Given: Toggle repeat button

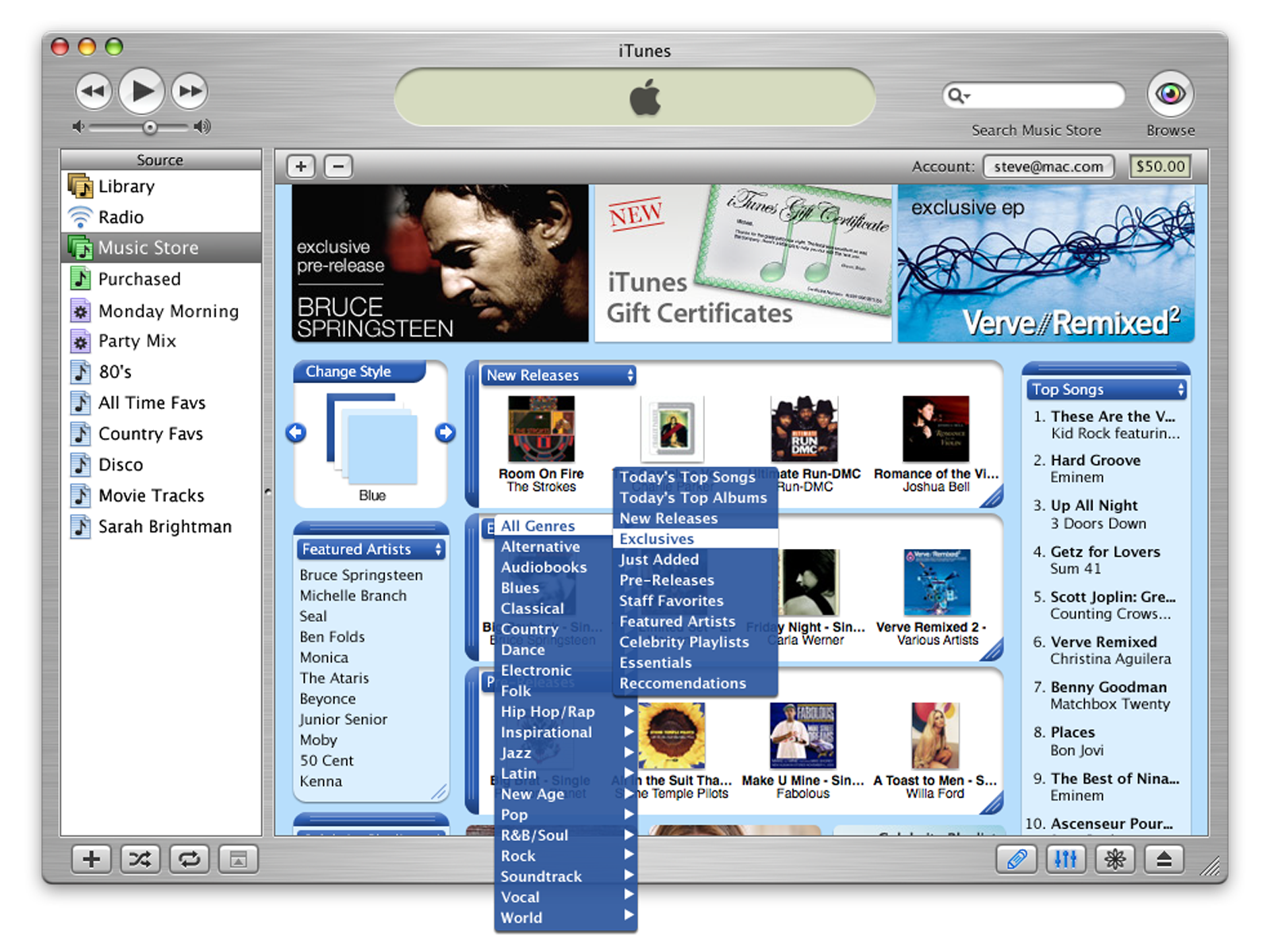Looking at the screenshot, I should (x=190, y=859).
